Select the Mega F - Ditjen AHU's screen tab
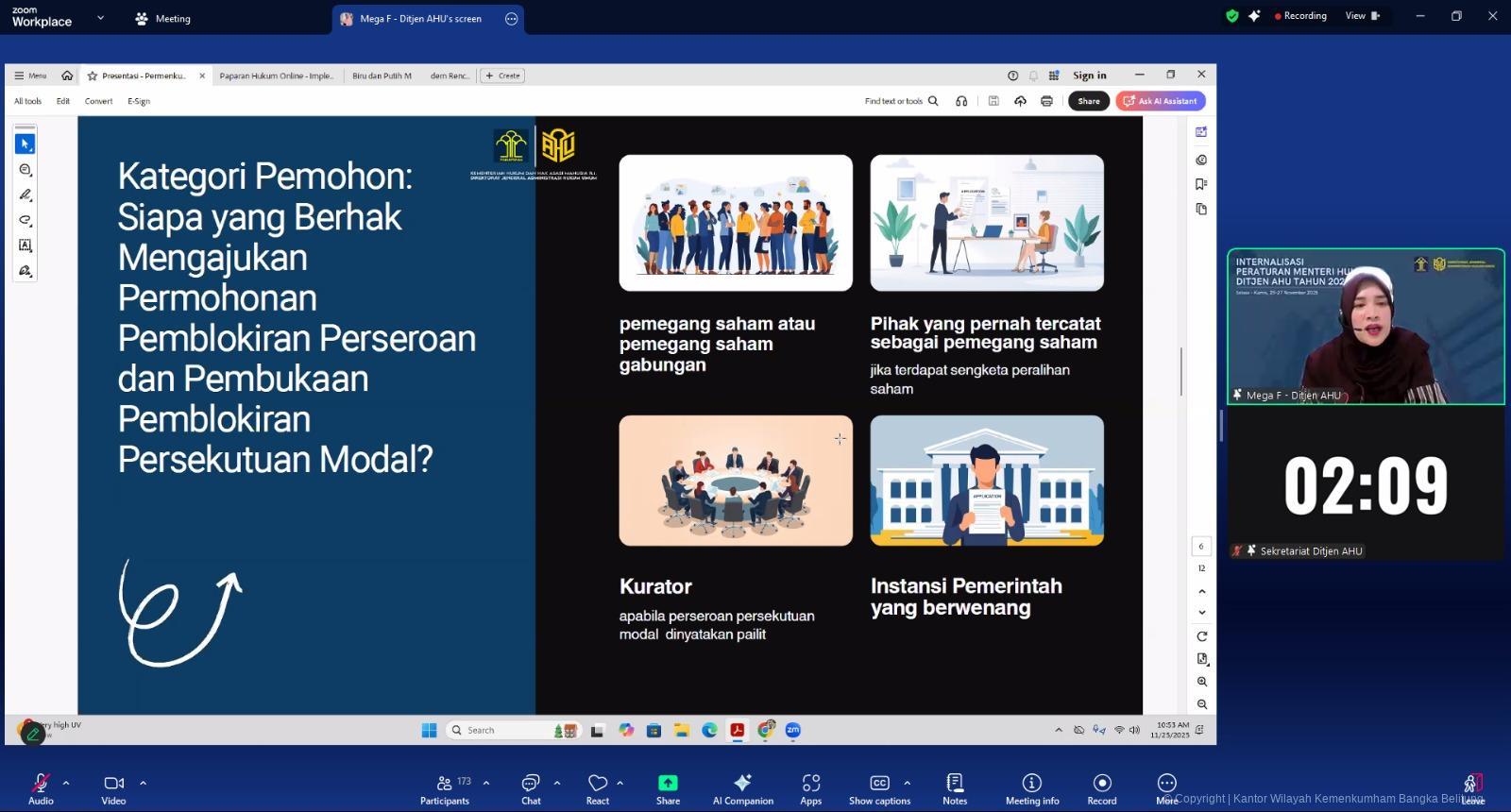 [420, 19]
